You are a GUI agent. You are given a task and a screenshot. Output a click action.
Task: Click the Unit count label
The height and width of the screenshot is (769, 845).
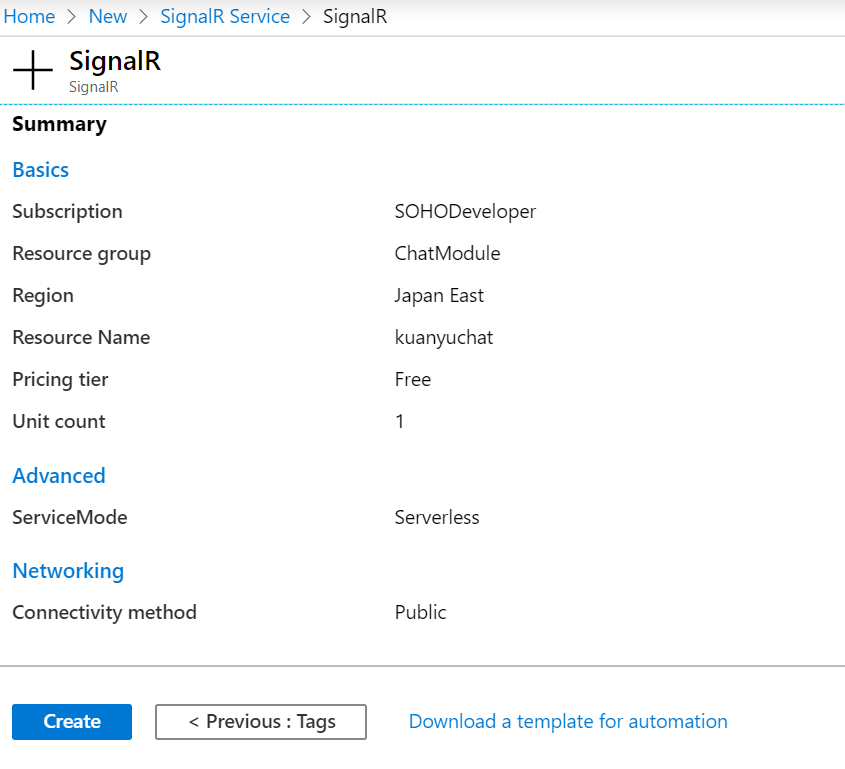pos(59,421)
